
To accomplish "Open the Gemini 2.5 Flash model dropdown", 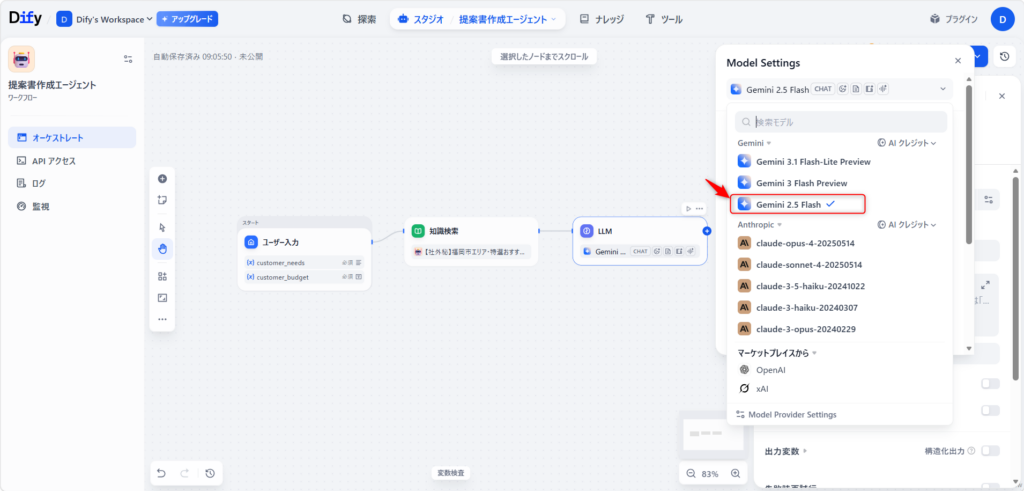I will point(839,89).
